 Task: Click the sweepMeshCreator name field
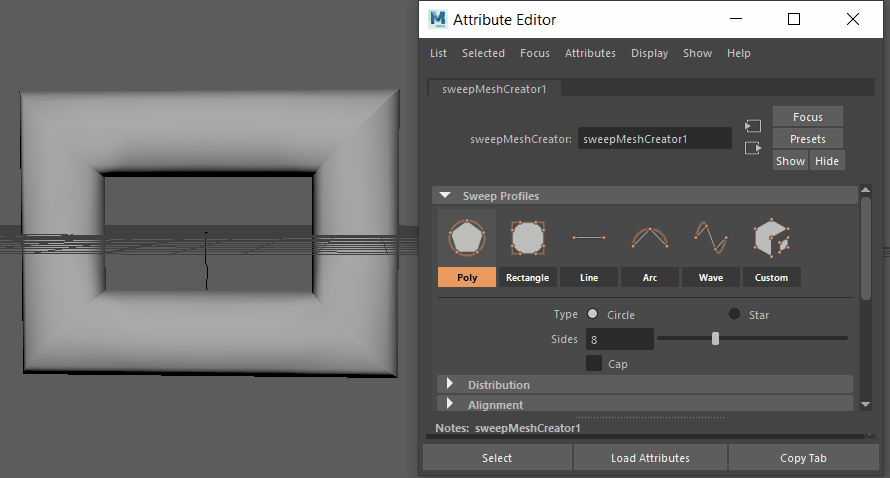[x=654, y=139]
